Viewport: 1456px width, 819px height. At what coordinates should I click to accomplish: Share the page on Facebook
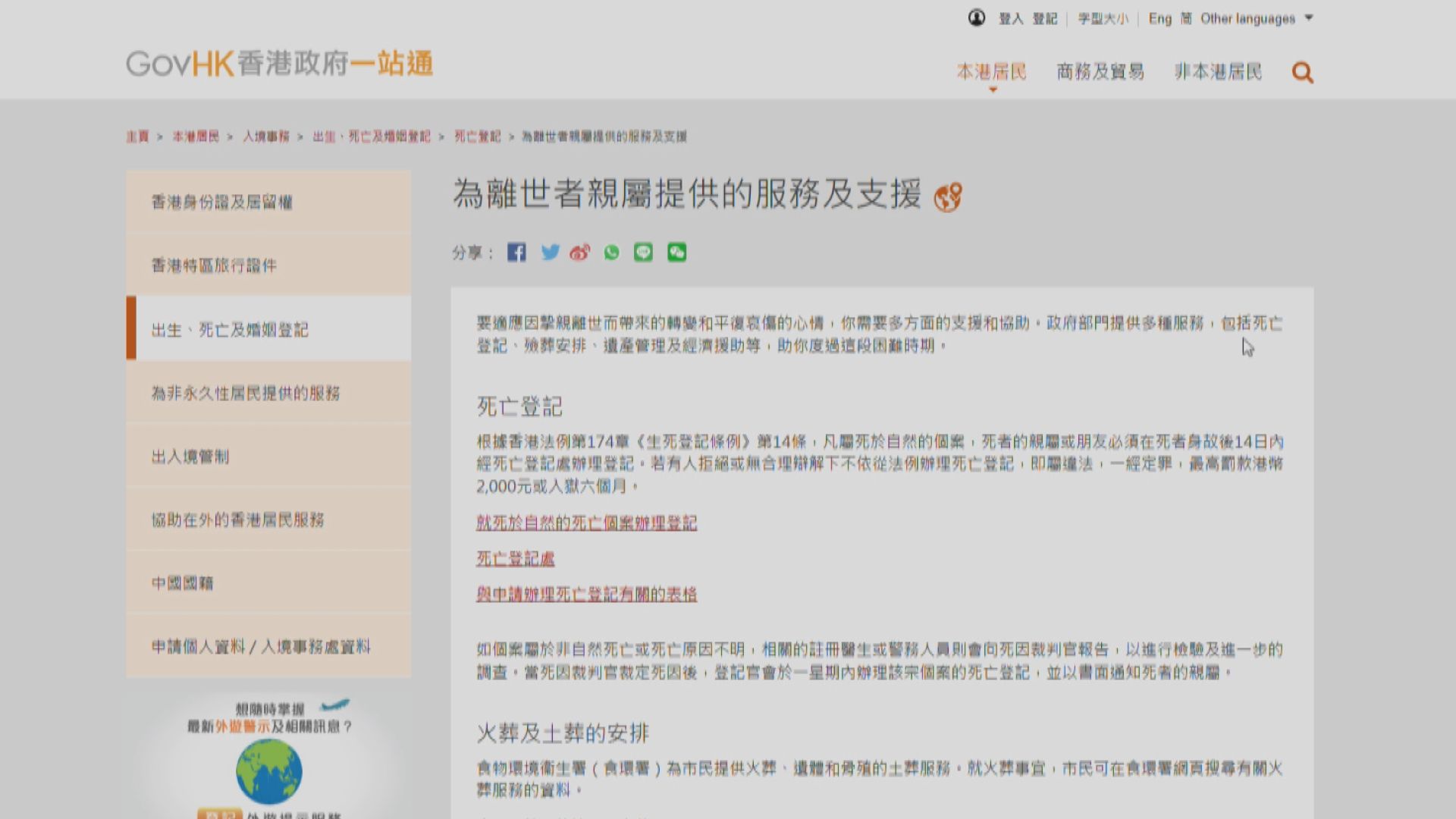pos(516,253)
